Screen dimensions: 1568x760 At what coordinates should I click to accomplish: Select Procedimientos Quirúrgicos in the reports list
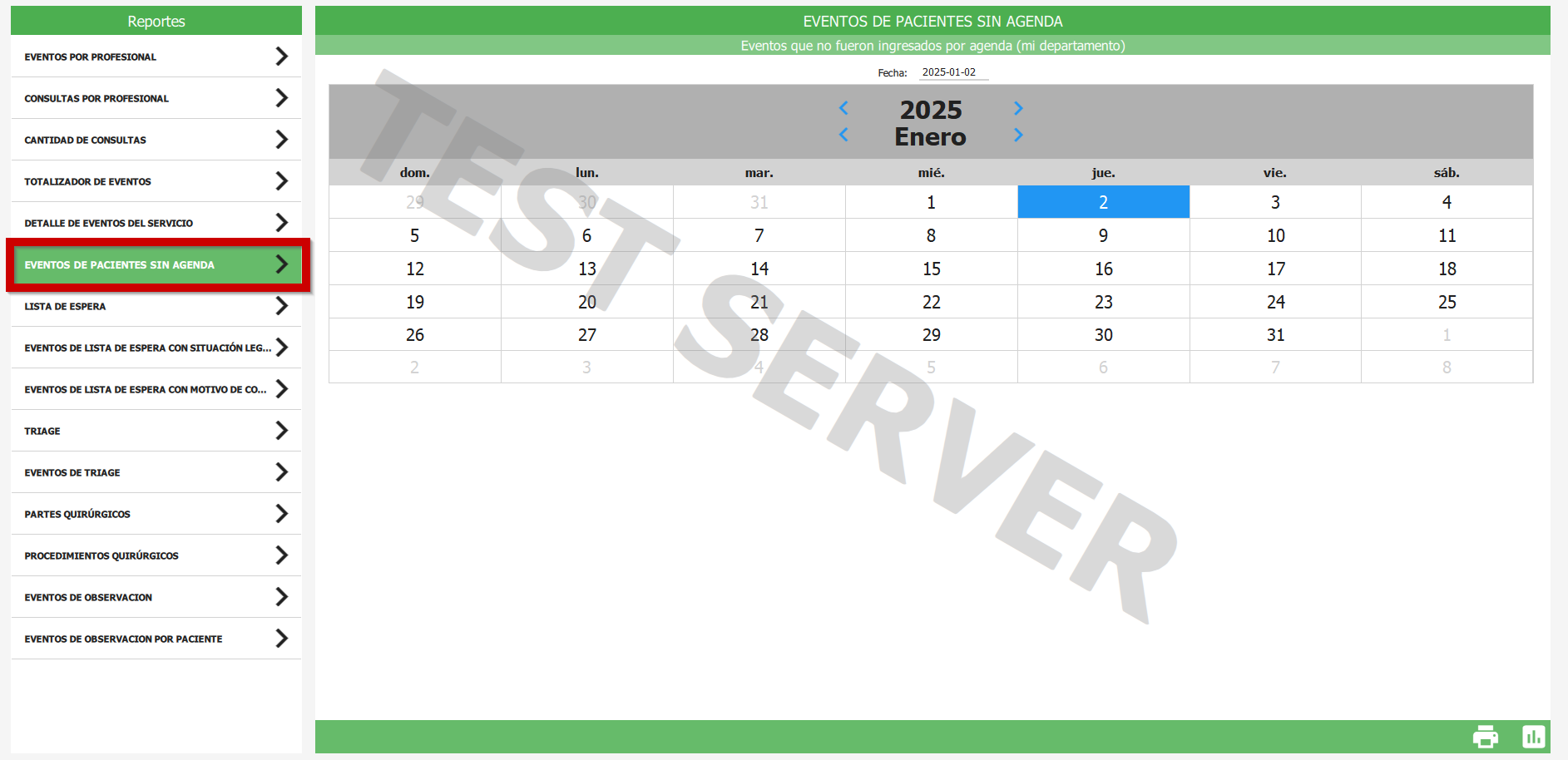click(101, 555)
